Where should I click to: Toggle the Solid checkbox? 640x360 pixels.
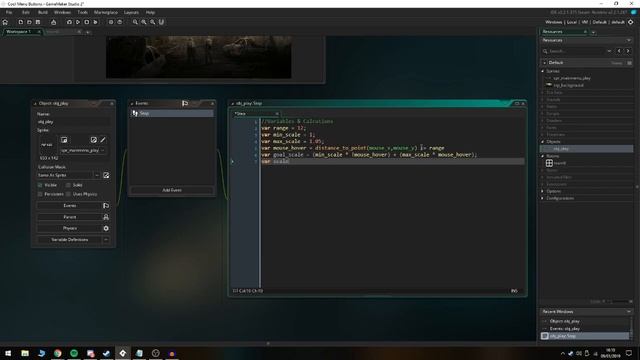pos(68,185)
